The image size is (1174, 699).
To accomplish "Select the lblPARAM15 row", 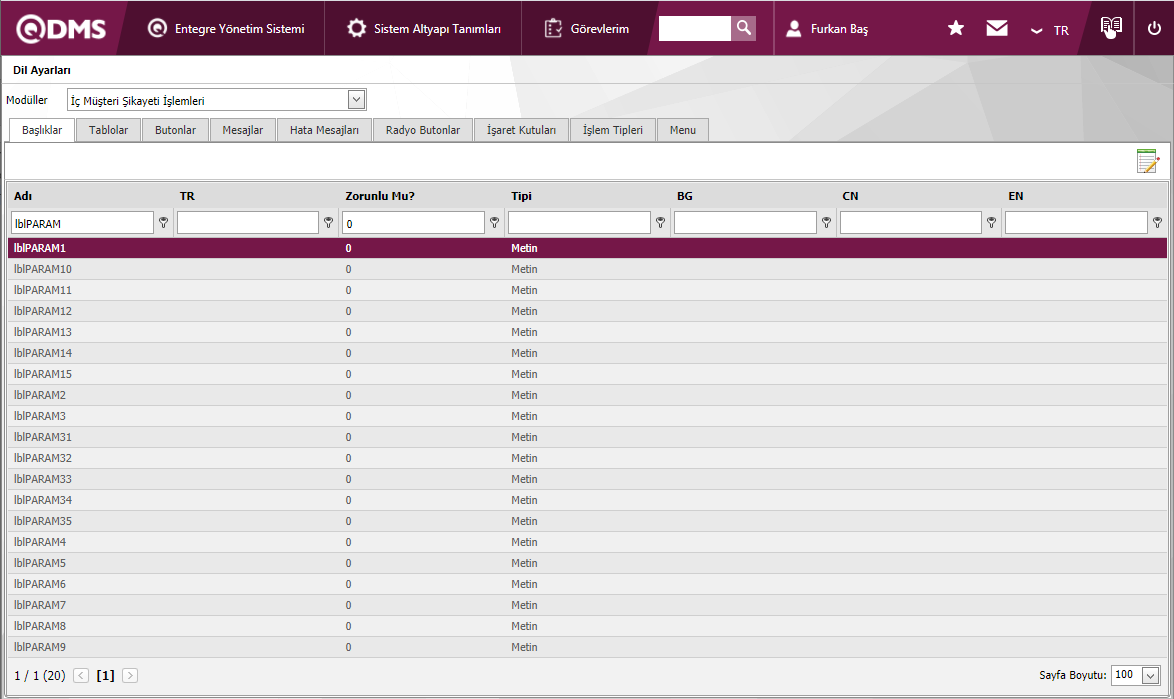I will pyautogui.click(x=44, y=374).
